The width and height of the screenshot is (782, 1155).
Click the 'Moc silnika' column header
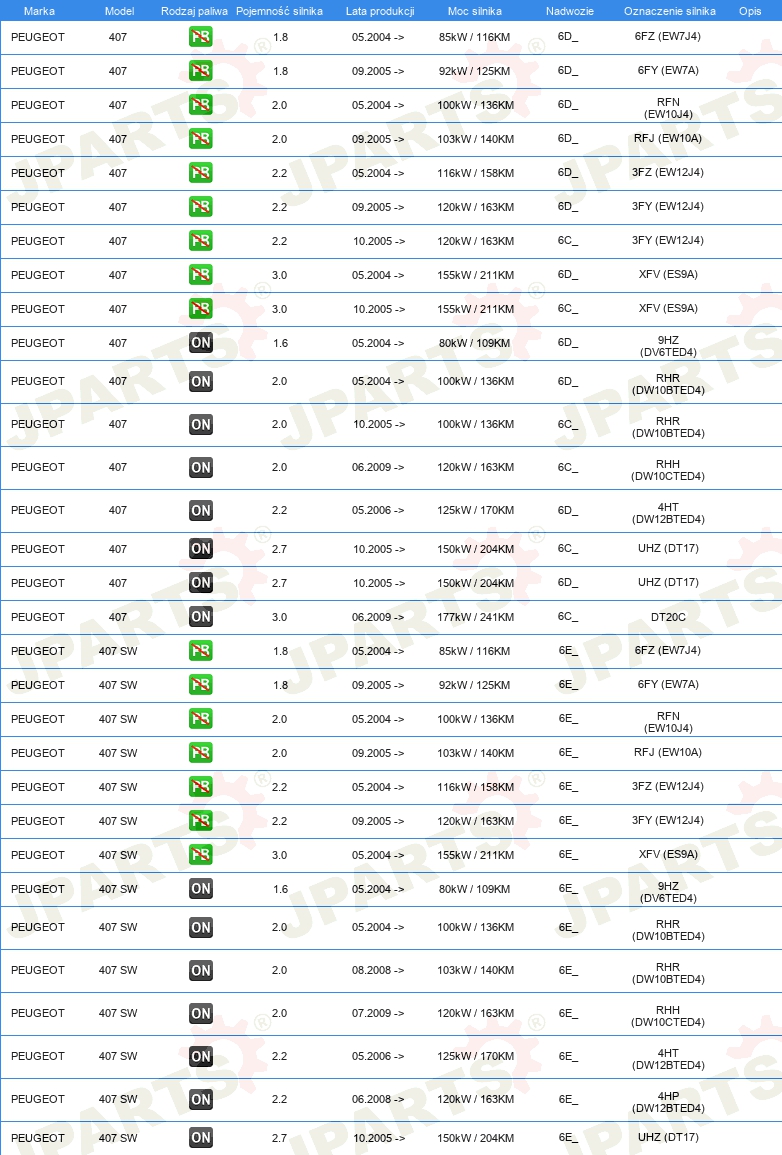tap(475, 11)
